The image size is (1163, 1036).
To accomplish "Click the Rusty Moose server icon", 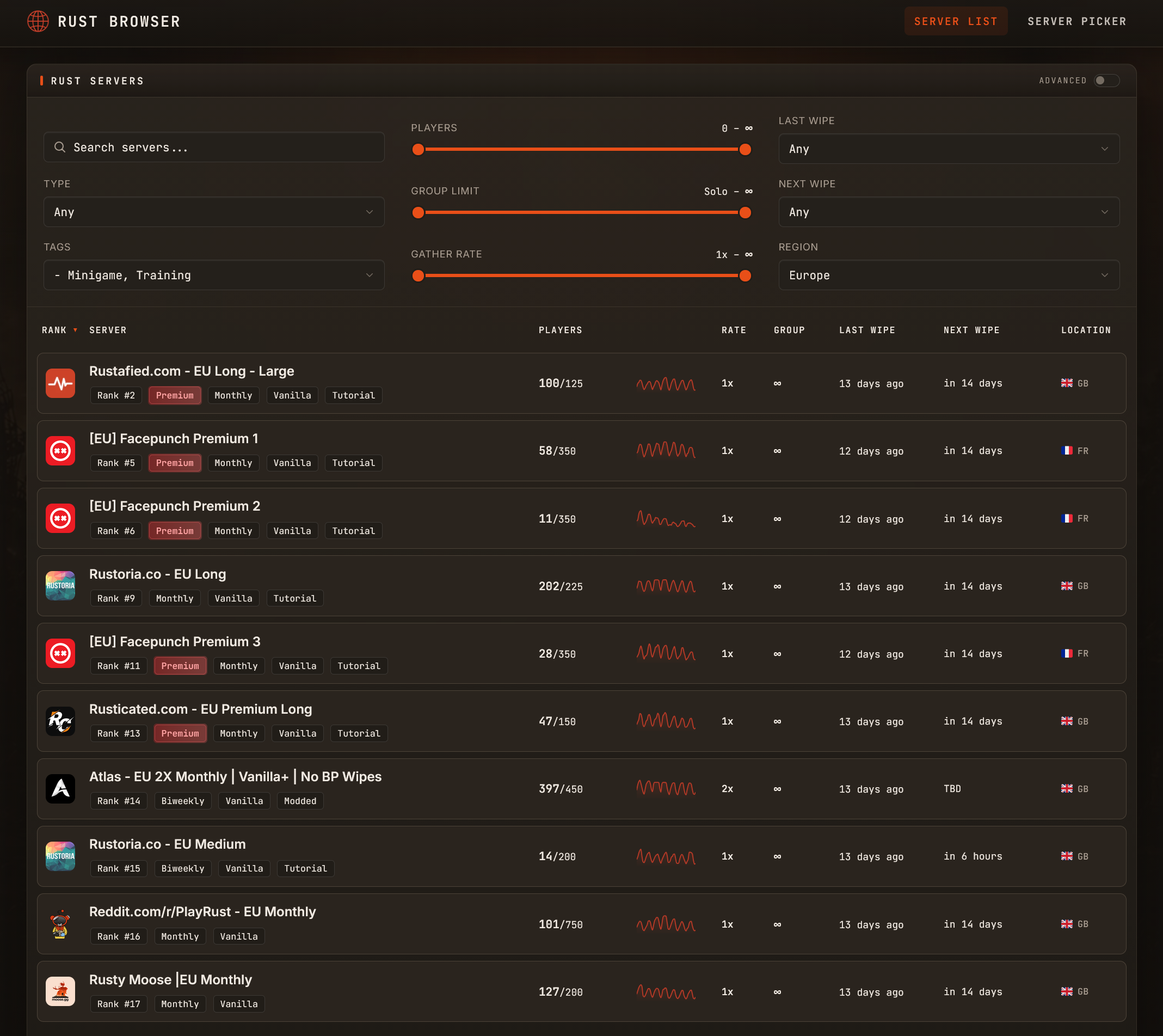I will click(60, 991).
